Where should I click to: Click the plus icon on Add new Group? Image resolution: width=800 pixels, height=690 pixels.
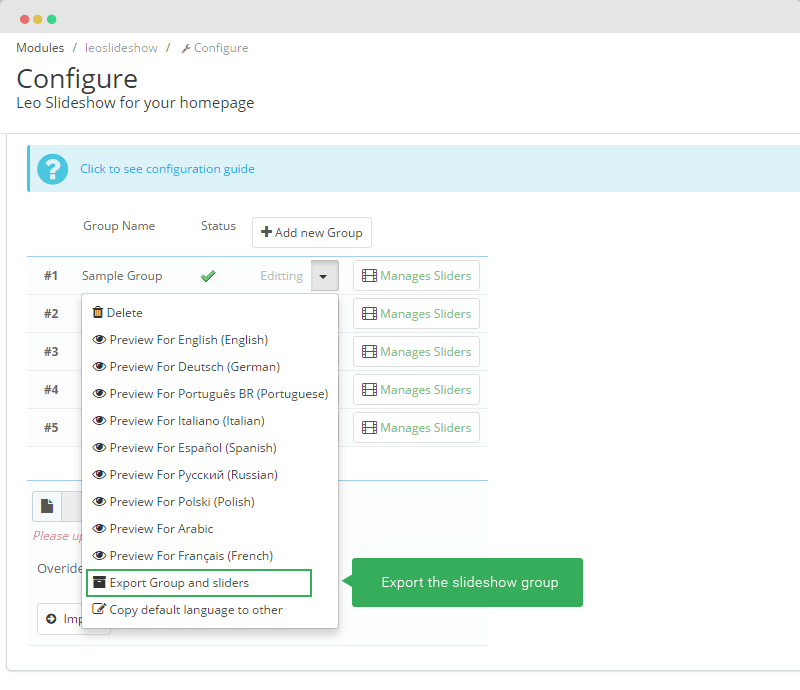[266, 232]
